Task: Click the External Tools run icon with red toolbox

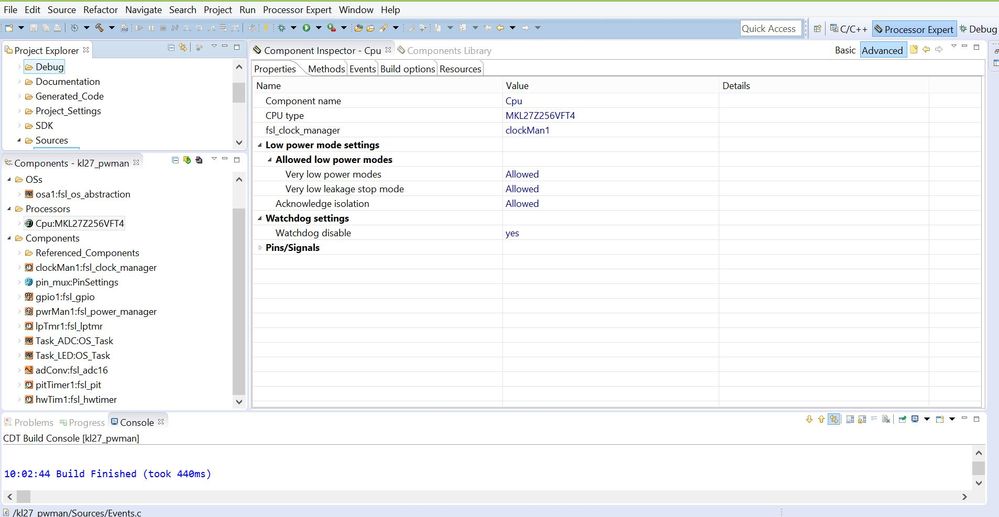Action: pyautogui.click(x=331, y=28)
